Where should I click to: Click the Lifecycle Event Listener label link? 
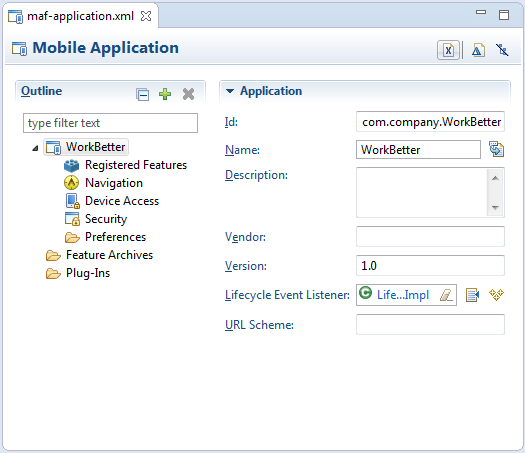coord(287,295)
